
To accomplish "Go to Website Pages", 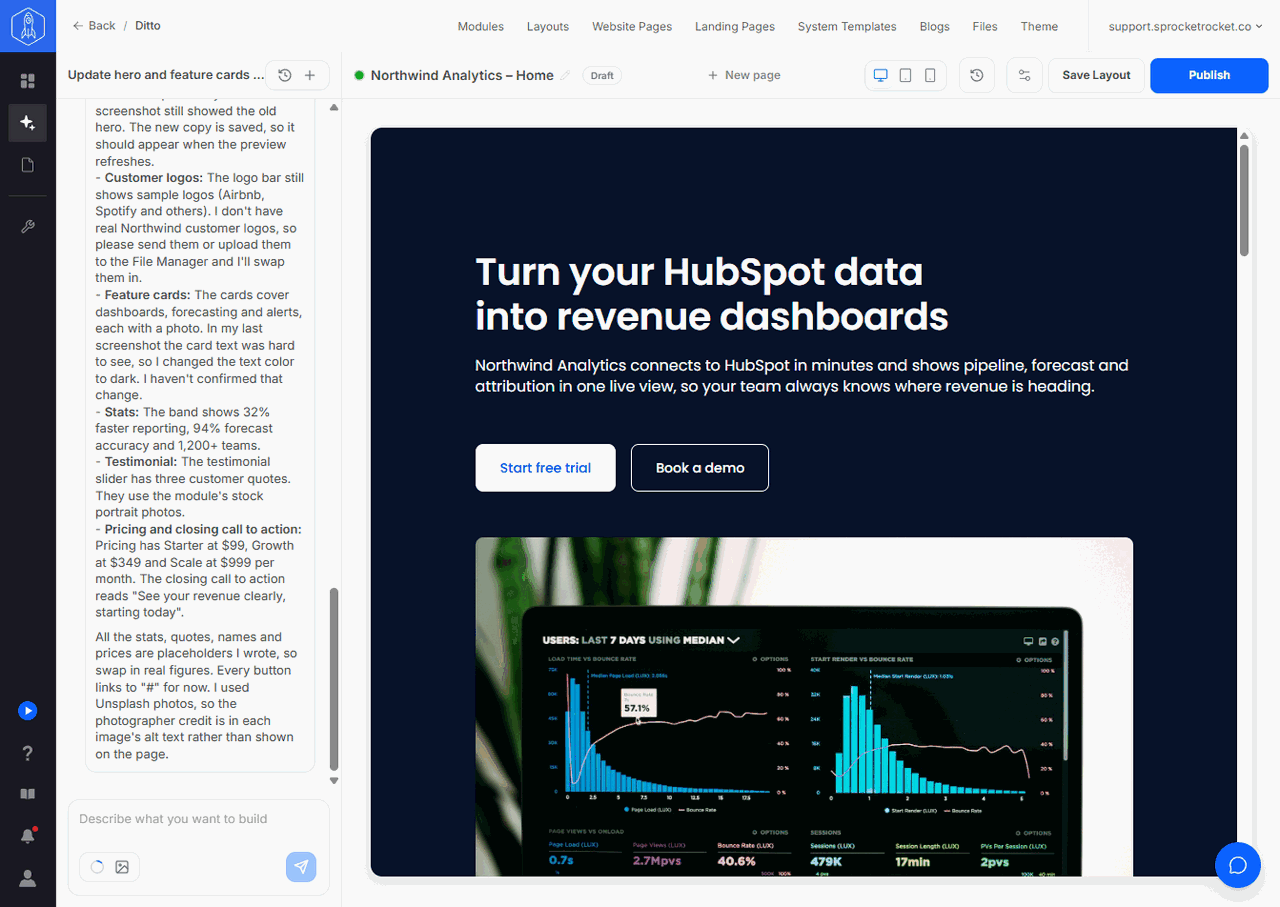I will (632, 26).
